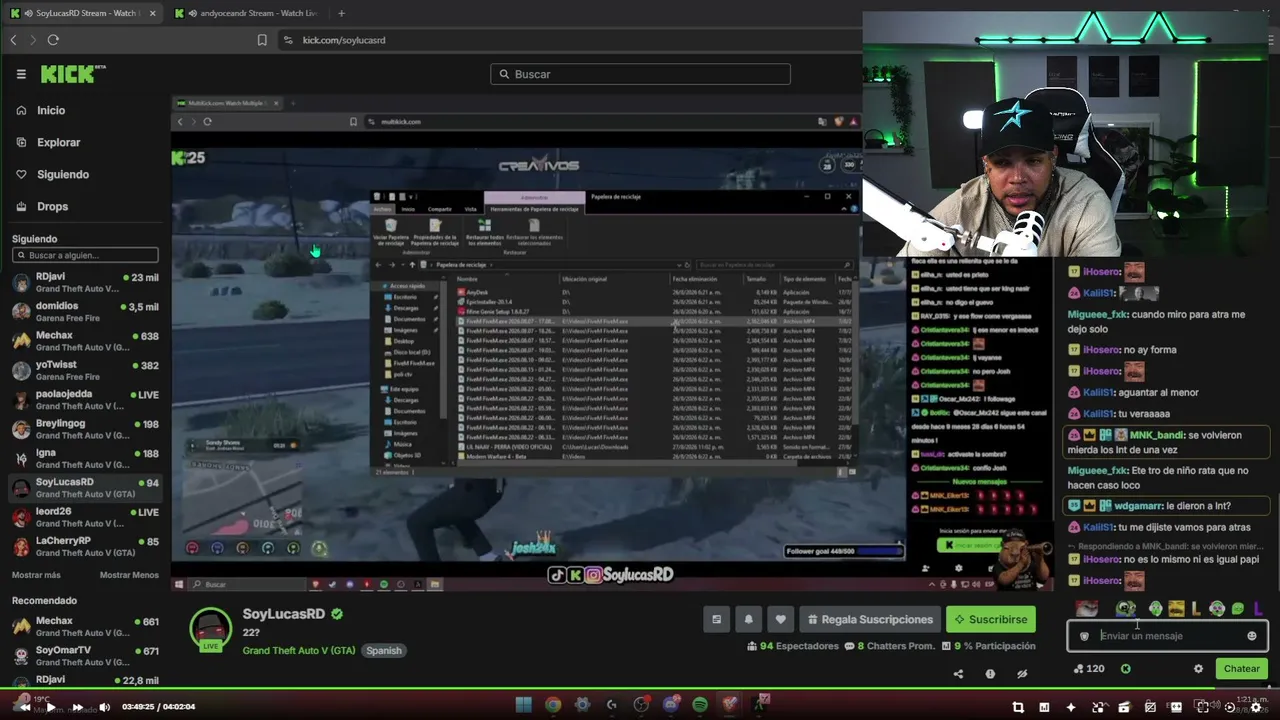The width and height of the screenshot is (1280, 720).
Task: Click the SoyLucasRD channel avatar with LIVE badge
Action: point(211,628)
